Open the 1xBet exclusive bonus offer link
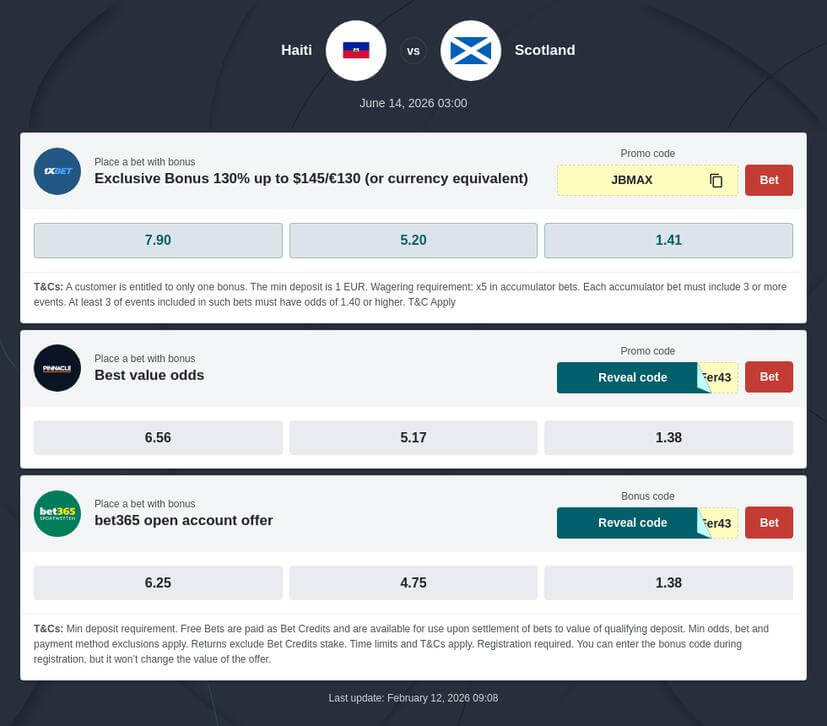The image size is (827, 726). tap(311, 178)
